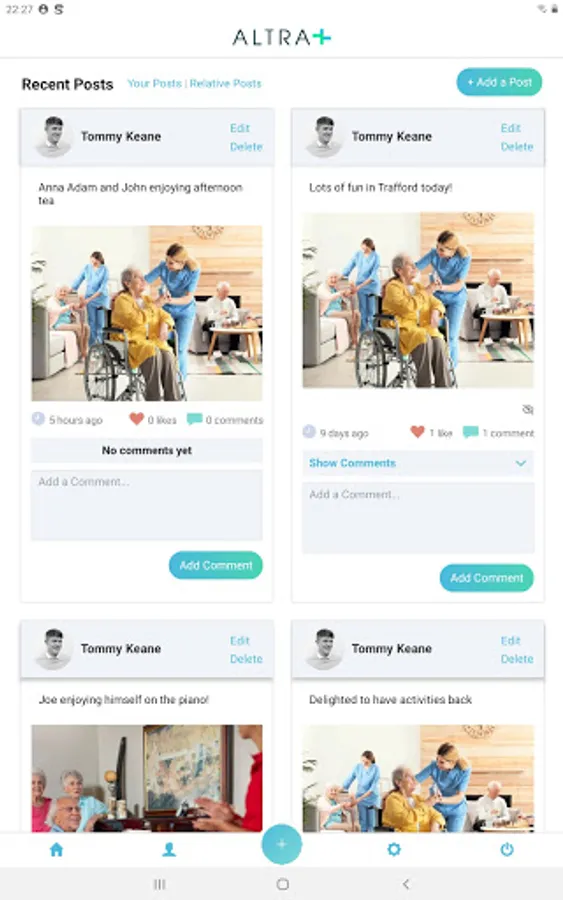Toggle the hidden-eye visibility icon on Trafford post
This screenshot has height=900, width=563.
pyautogui.click(x=527, y=409)
